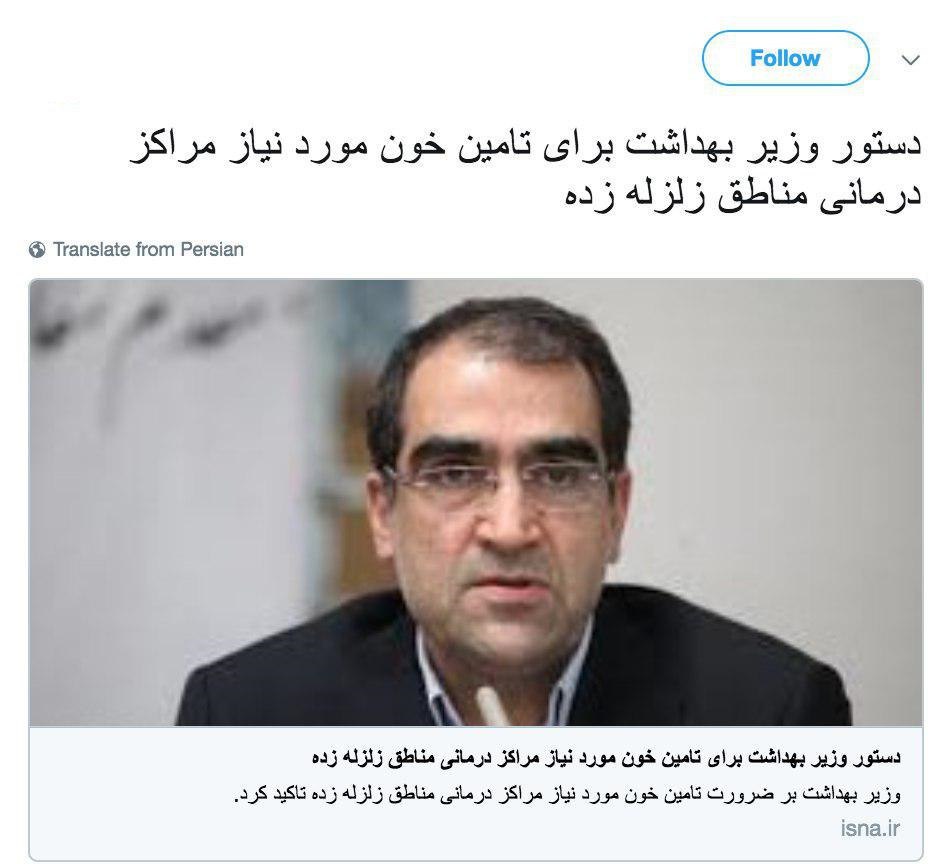Click the second line of tweet text
The height and width of the screenshot is (864, 946).
[x=743, y=195]
